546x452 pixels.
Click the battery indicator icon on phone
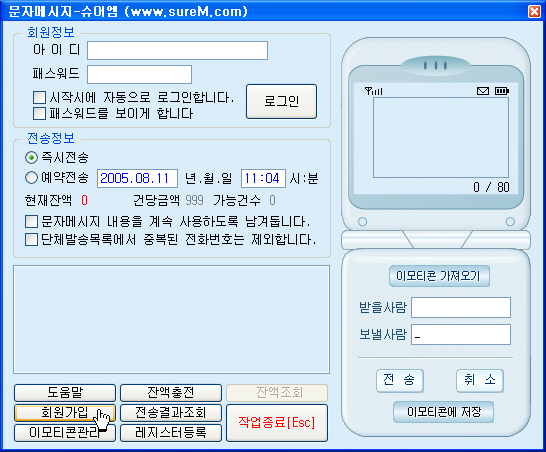pyautogui.click(x=502, y=91)
